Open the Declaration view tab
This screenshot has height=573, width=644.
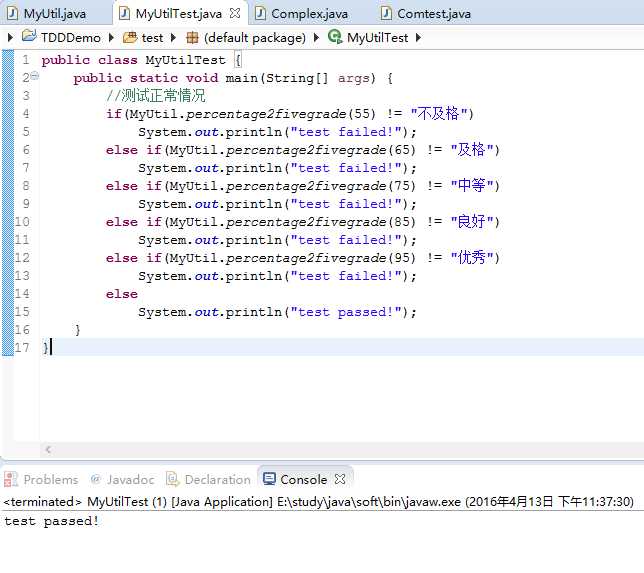tap(217, 479)
